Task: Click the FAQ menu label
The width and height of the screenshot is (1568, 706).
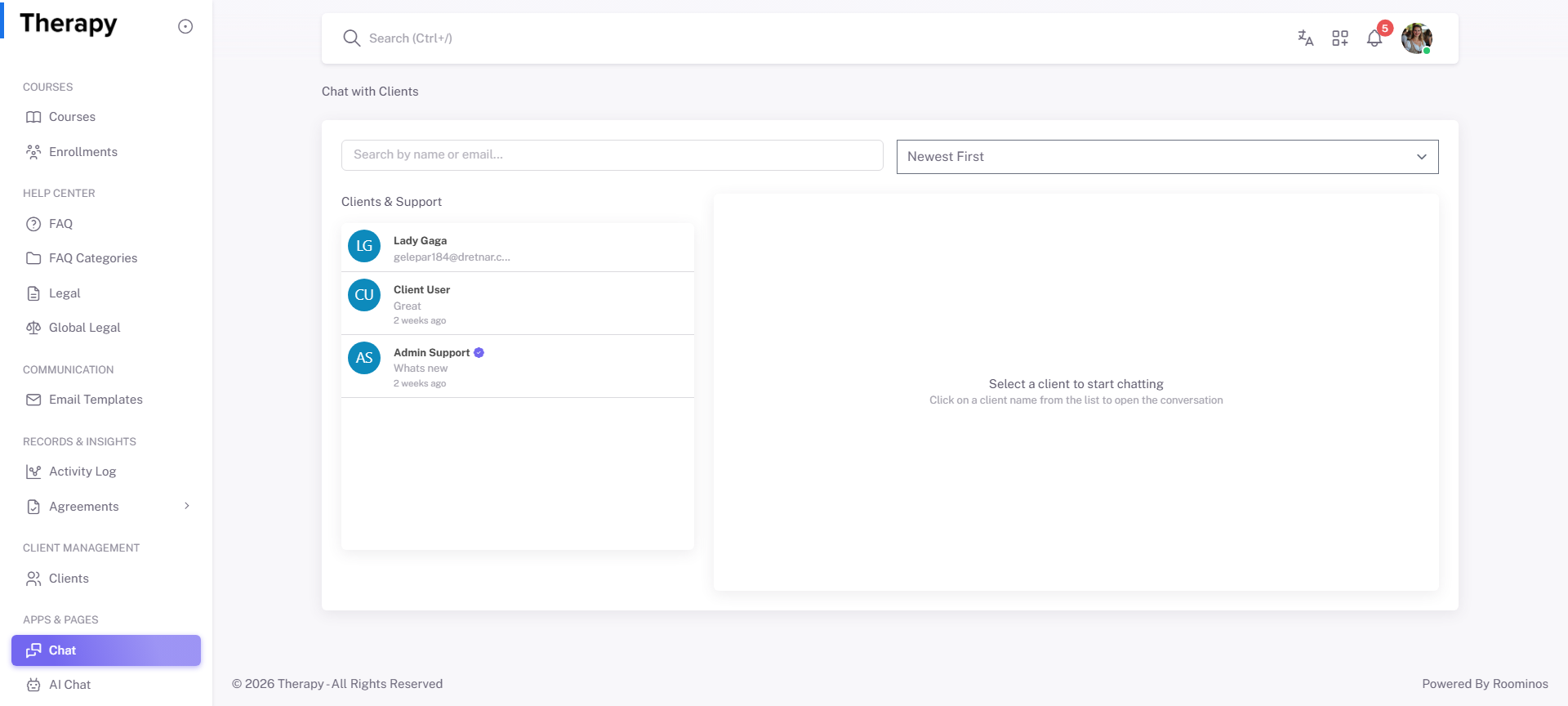Action: [x=60, y=224]
